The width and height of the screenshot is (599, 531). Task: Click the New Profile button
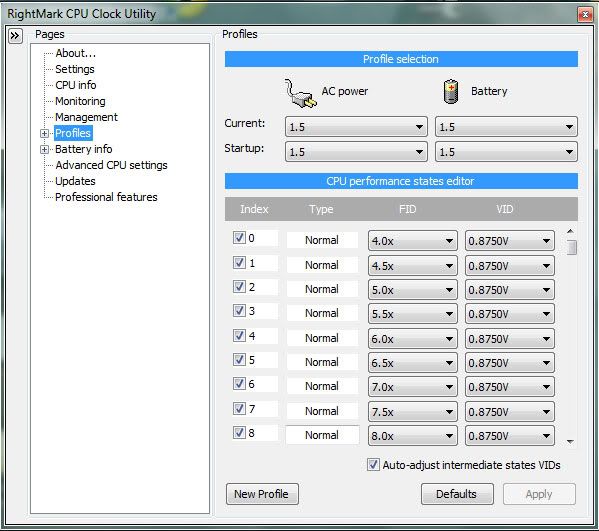(262, 494)
